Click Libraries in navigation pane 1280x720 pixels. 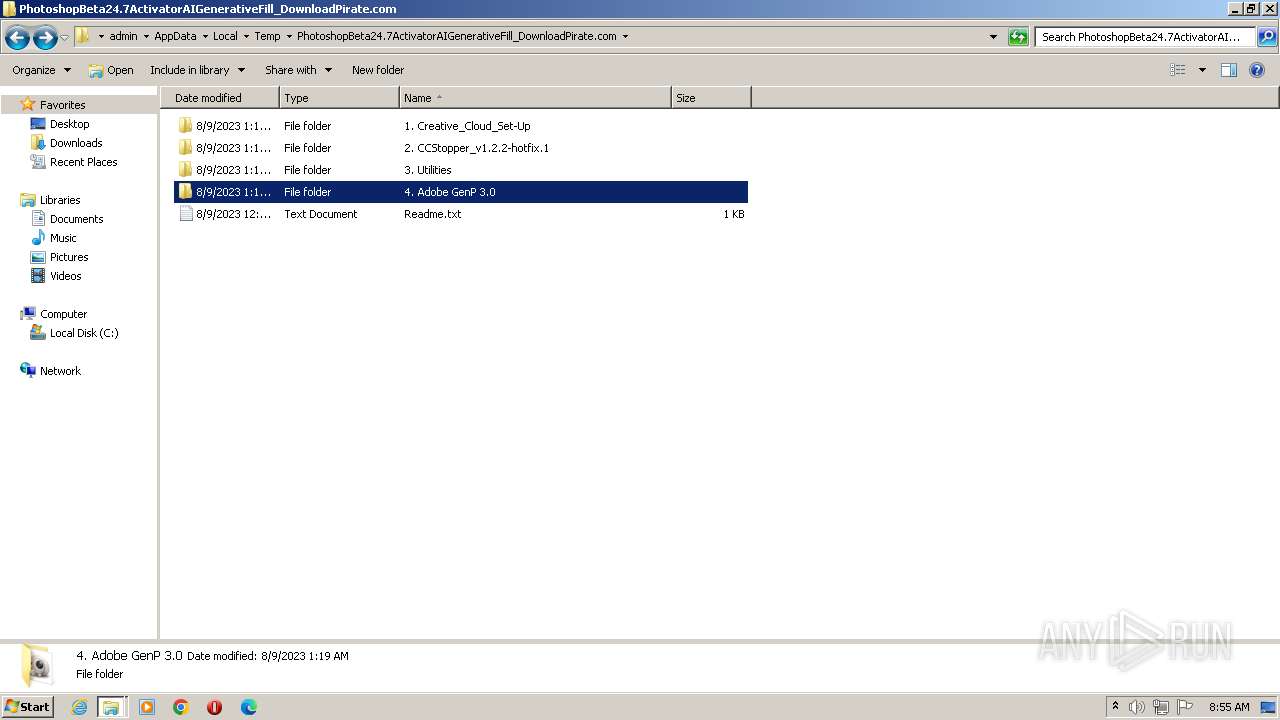(x=60, y=200)
